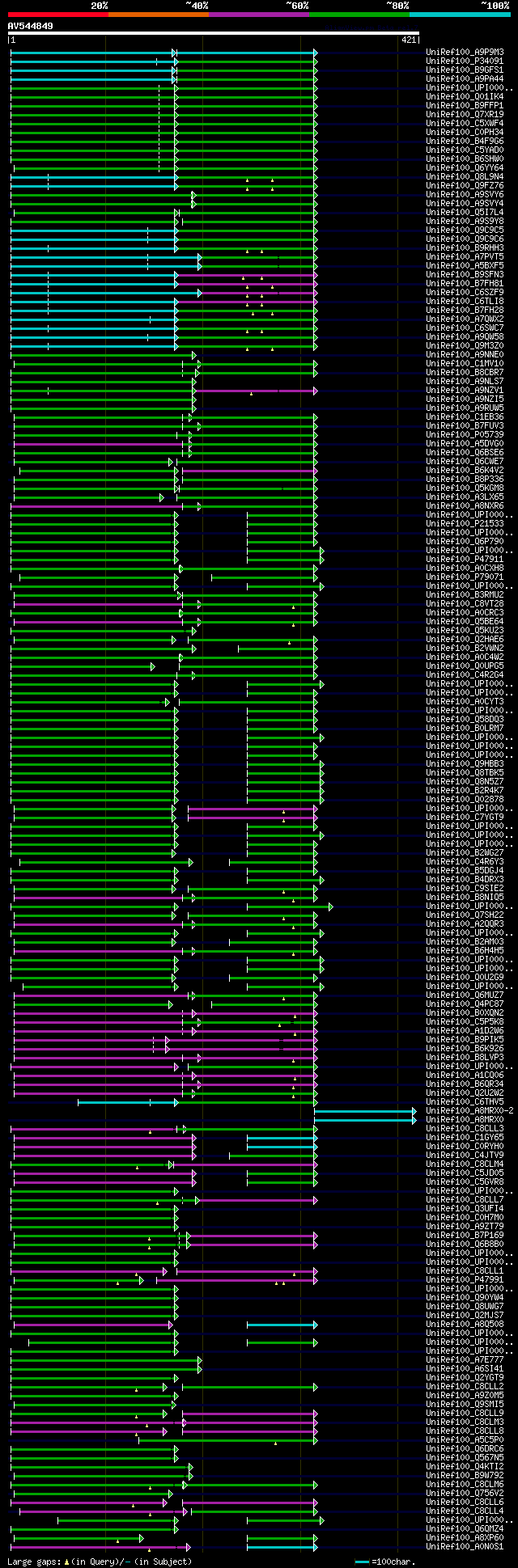The width and height of the screenshot is (518, 1568).
Task: Select the UniRef100_A8MRX0-2 label
Action: click(x=469, y=1111)
